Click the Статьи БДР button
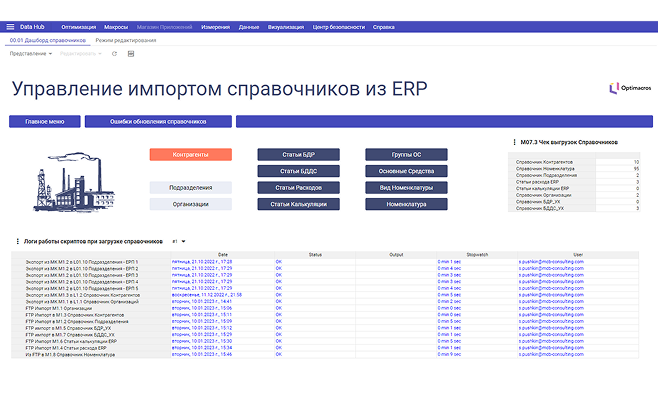The height and width of the screenshot is (400, 658). tap(298, 154)
